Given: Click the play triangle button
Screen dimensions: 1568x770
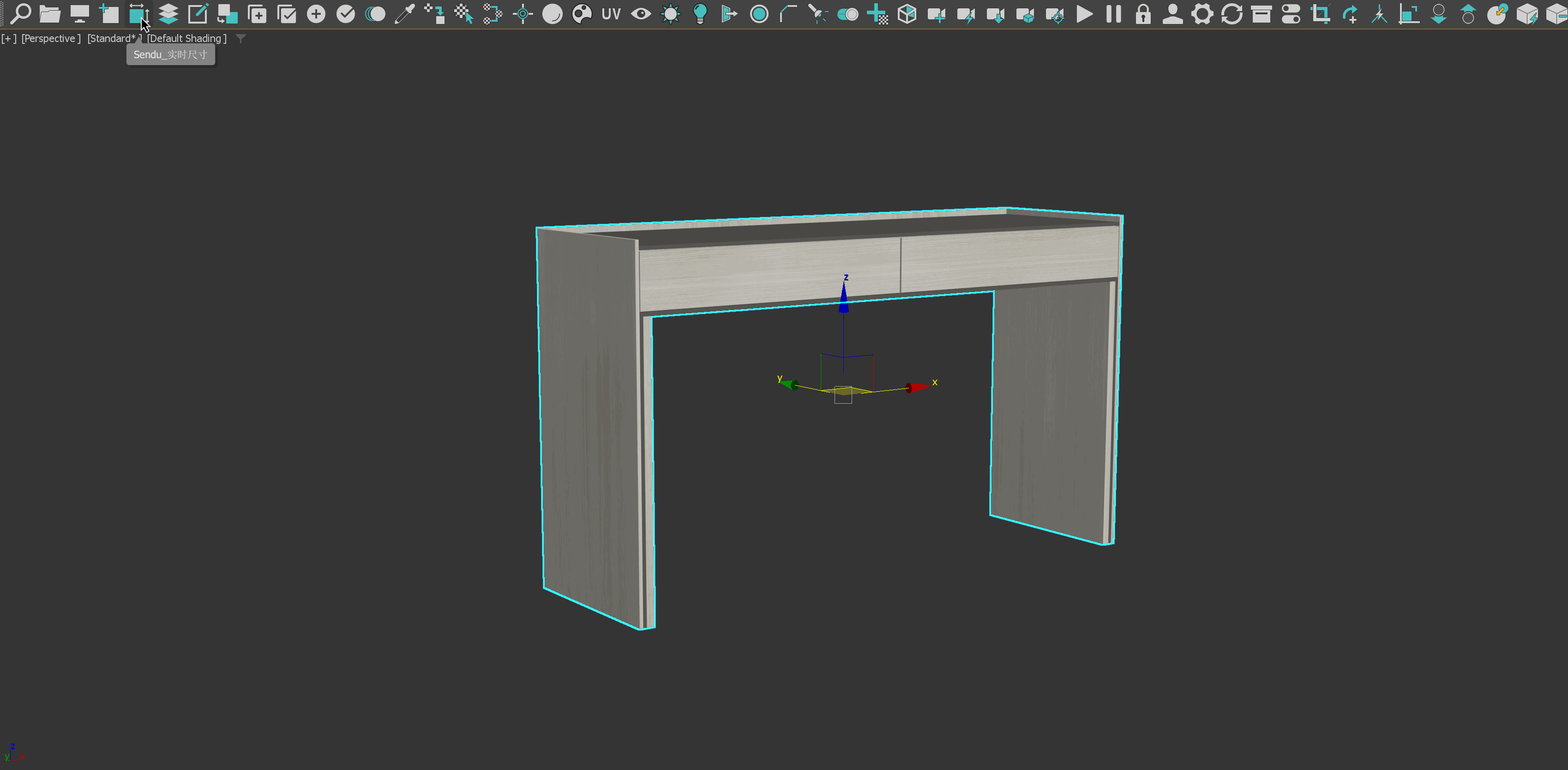Looking at the screenshot, I should tap(1084, 13).
